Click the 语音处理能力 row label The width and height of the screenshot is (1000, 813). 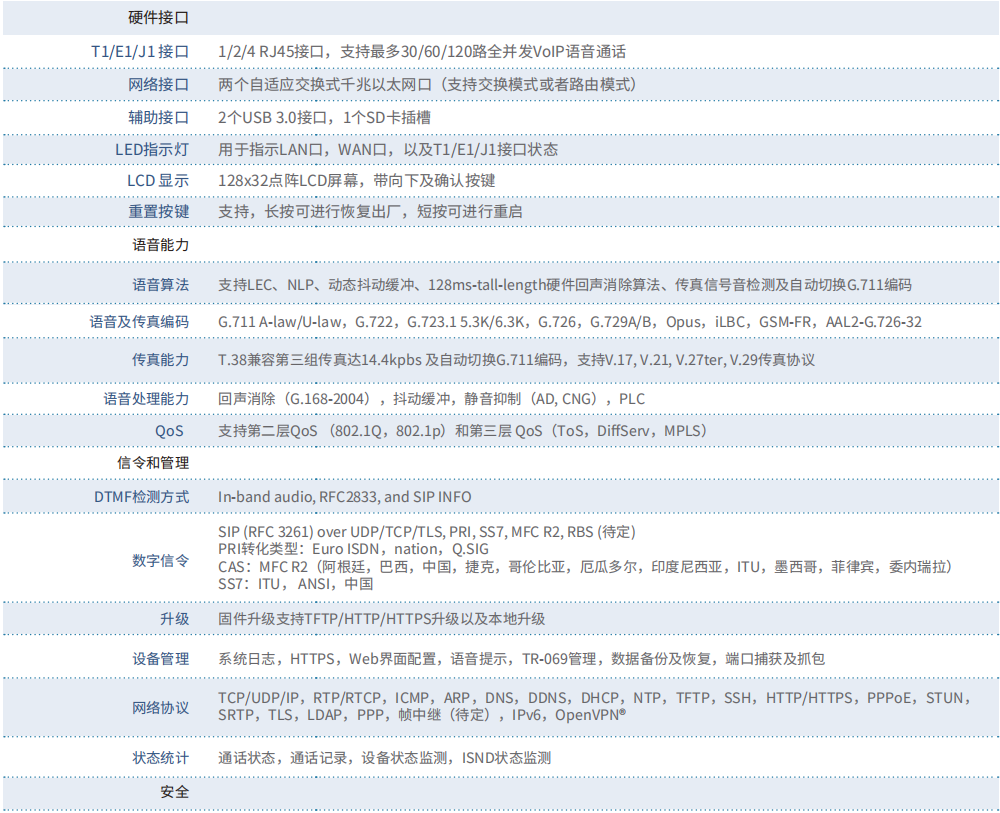[146, 398]
